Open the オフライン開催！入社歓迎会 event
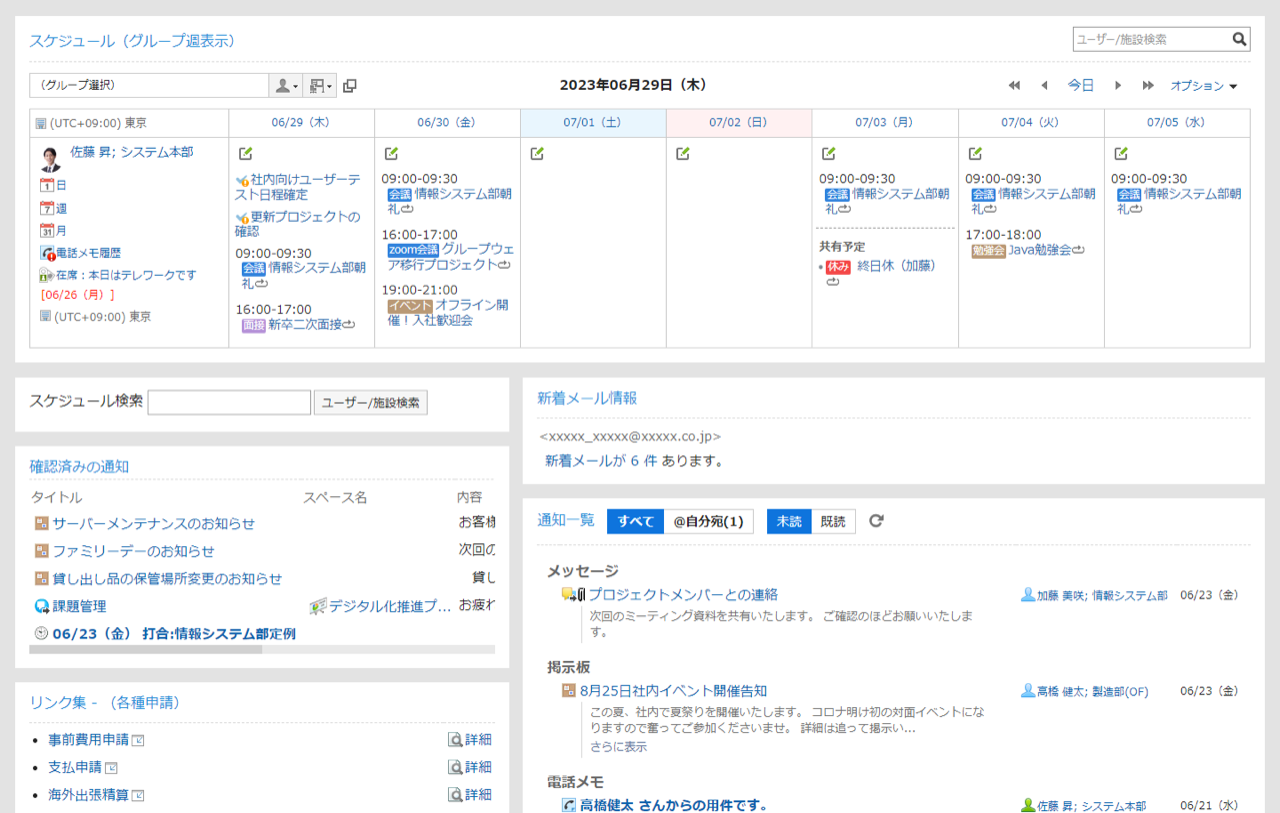 (449, 312)
